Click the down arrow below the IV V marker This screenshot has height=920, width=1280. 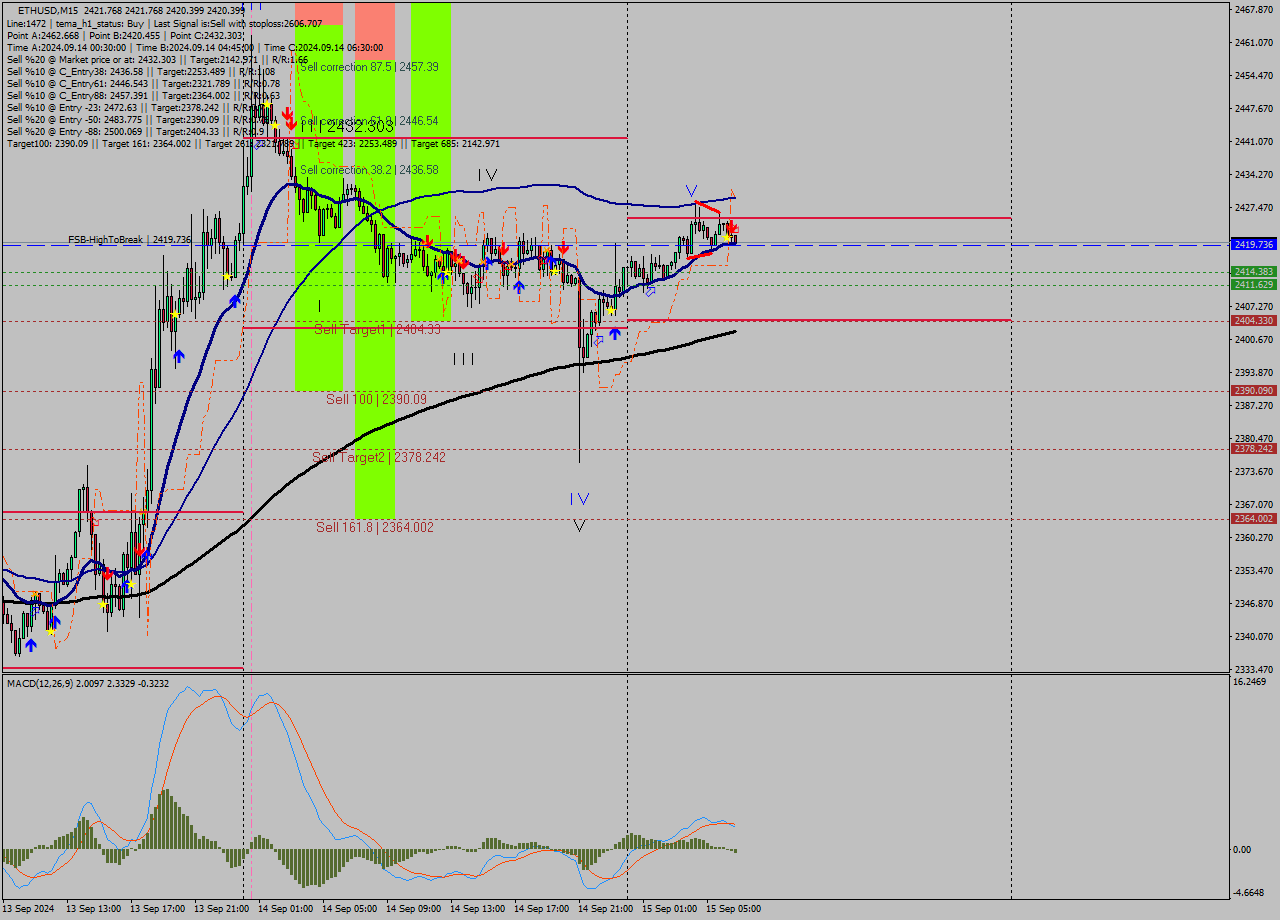tap(579, 524)
